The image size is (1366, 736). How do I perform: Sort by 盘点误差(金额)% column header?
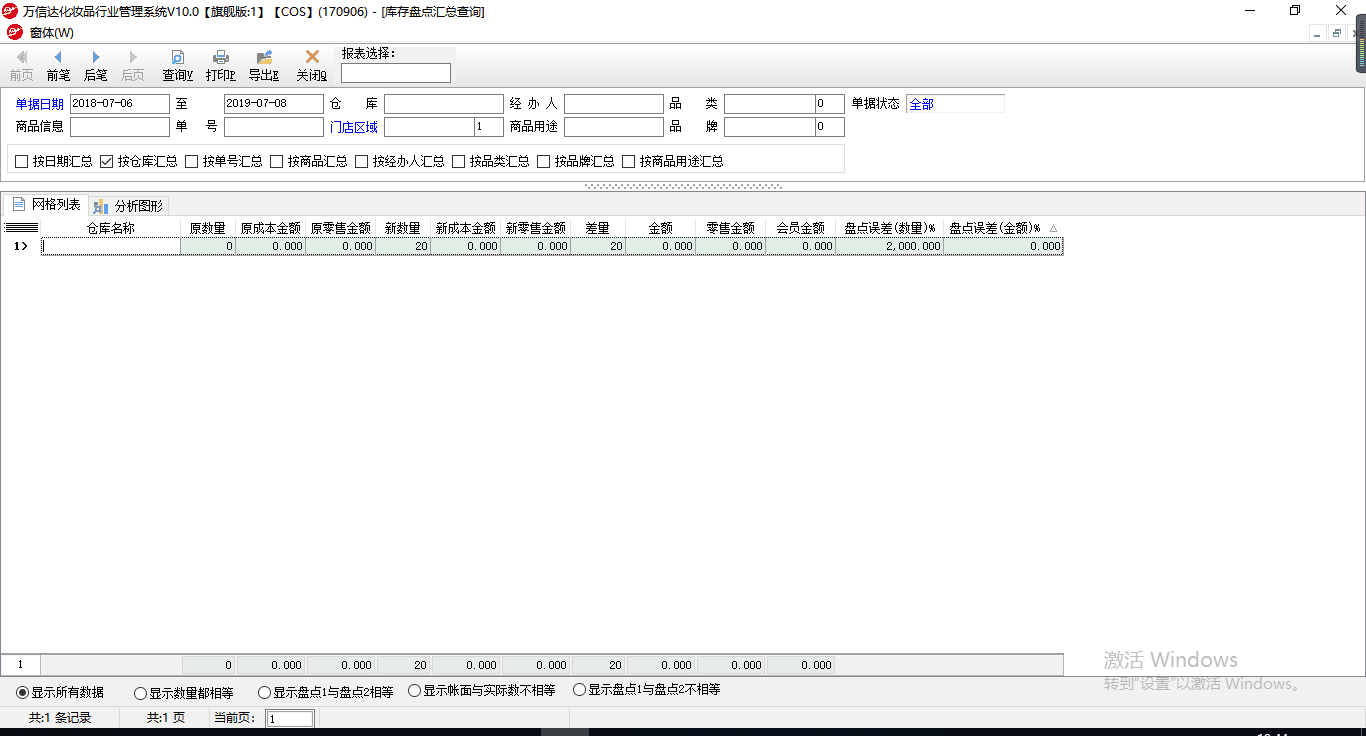(1003, 228)
